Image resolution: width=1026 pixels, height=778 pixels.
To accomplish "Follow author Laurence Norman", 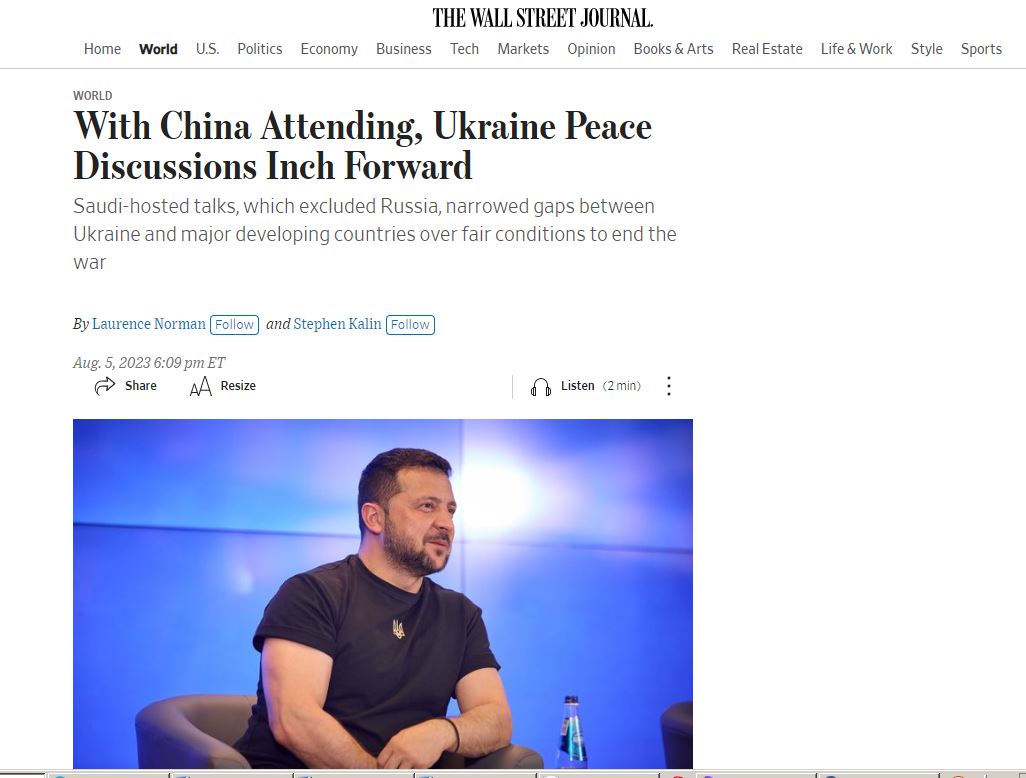I will [234, 325].
